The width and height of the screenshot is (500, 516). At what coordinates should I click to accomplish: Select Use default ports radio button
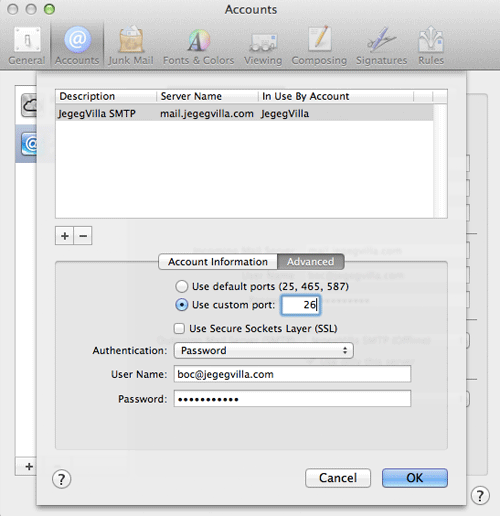click(182, 286)
